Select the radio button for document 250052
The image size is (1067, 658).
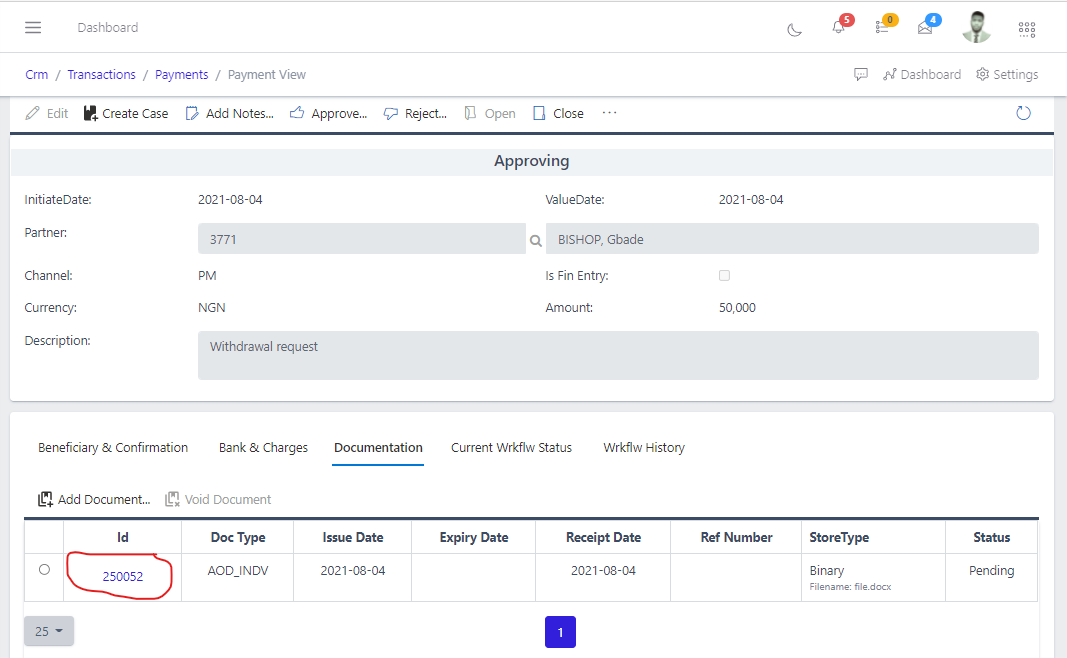tap(44, 570)
